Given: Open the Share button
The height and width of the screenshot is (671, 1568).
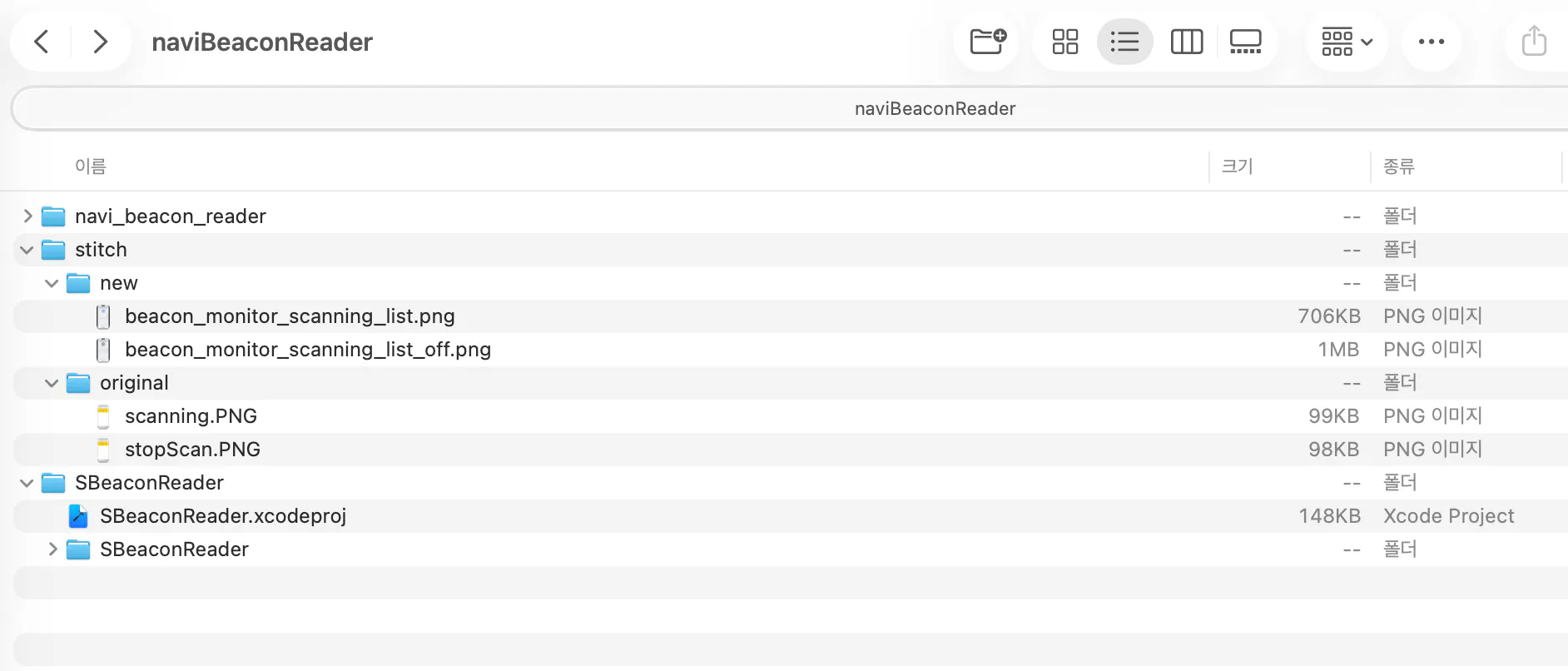Looking at the screenshot, I should pyautogui.click(x=1534, y=42).
